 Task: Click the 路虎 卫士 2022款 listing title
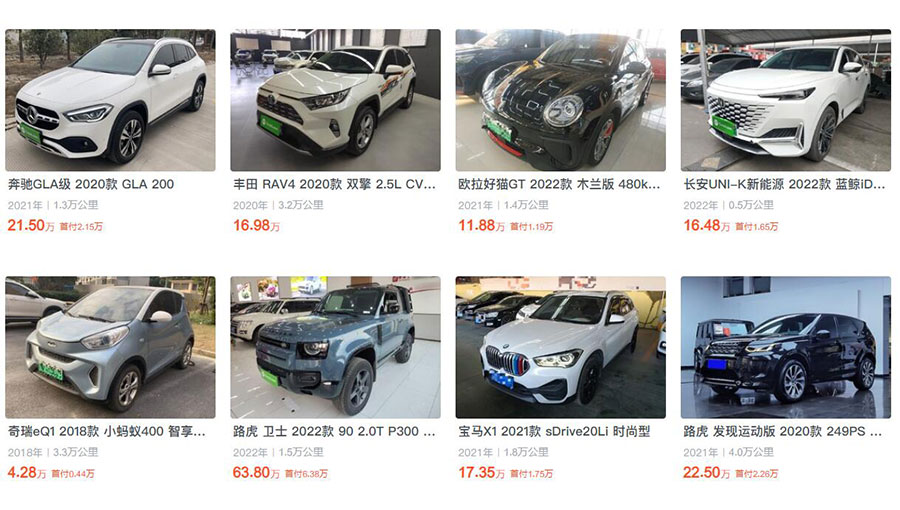pyautogui.click(x=334, y=431)
